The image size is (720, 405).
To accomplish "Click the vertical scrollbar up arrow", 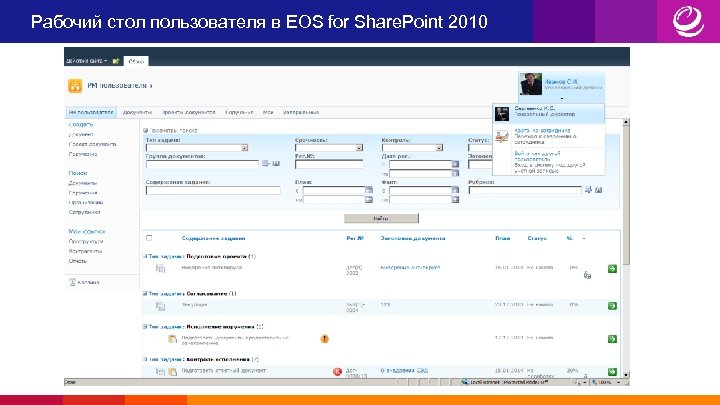I will (625, 122).
